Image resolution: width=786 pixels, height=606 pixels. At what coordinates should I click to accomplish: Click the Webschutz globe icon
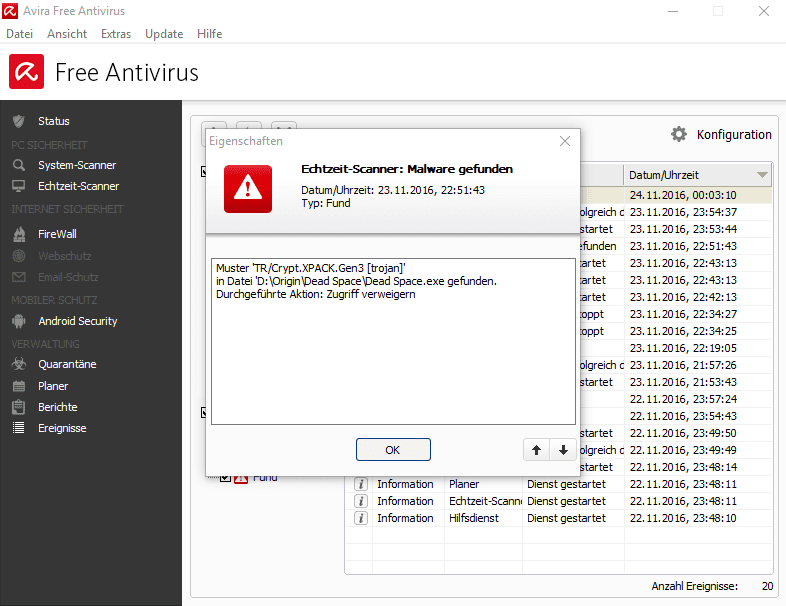[x=19, y=256]
